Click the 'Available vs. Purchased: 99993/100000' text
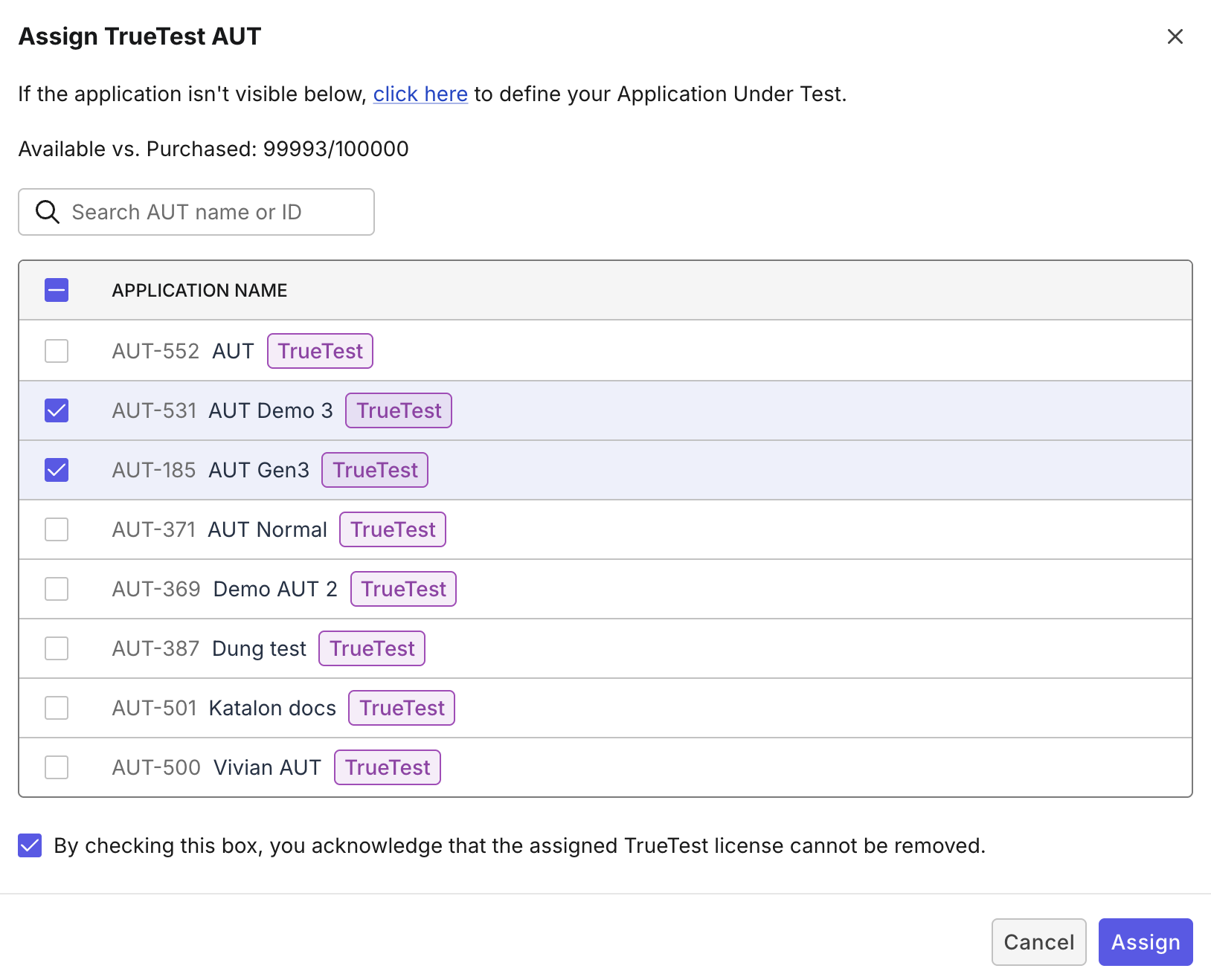 pos(213,149)
